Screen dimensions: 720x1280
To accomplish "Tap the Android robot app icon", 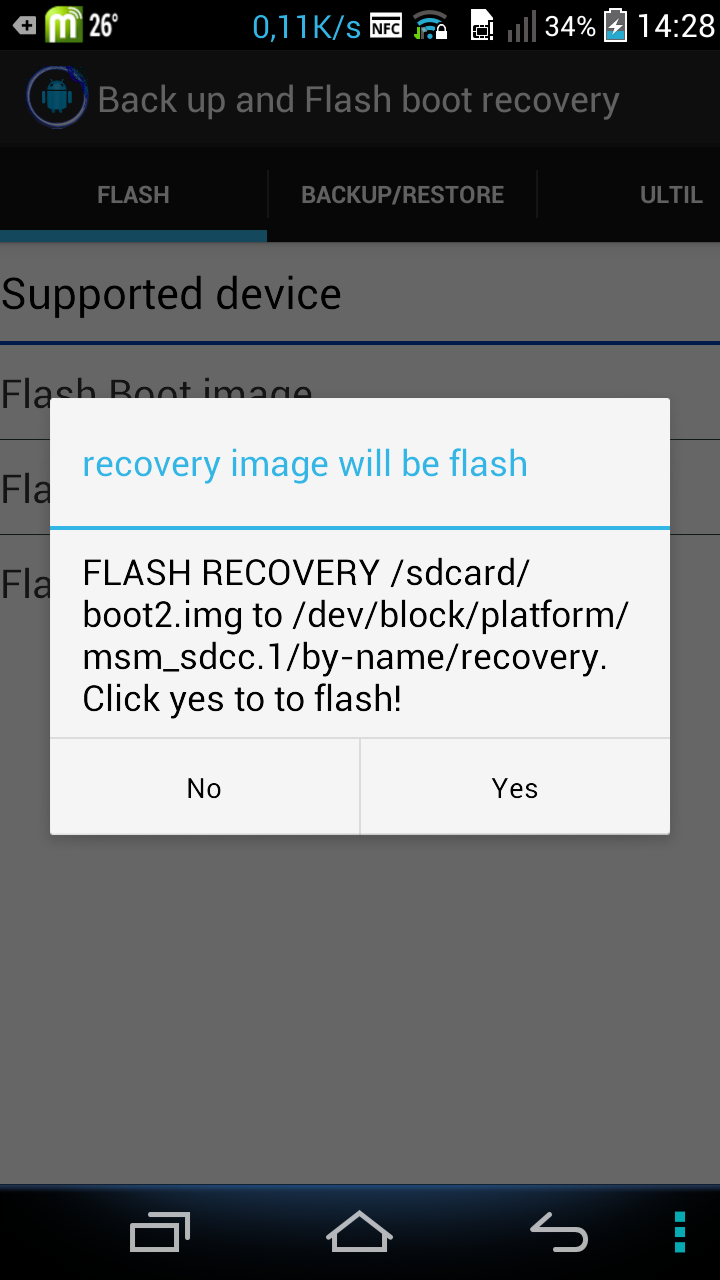I will (56, 99).
